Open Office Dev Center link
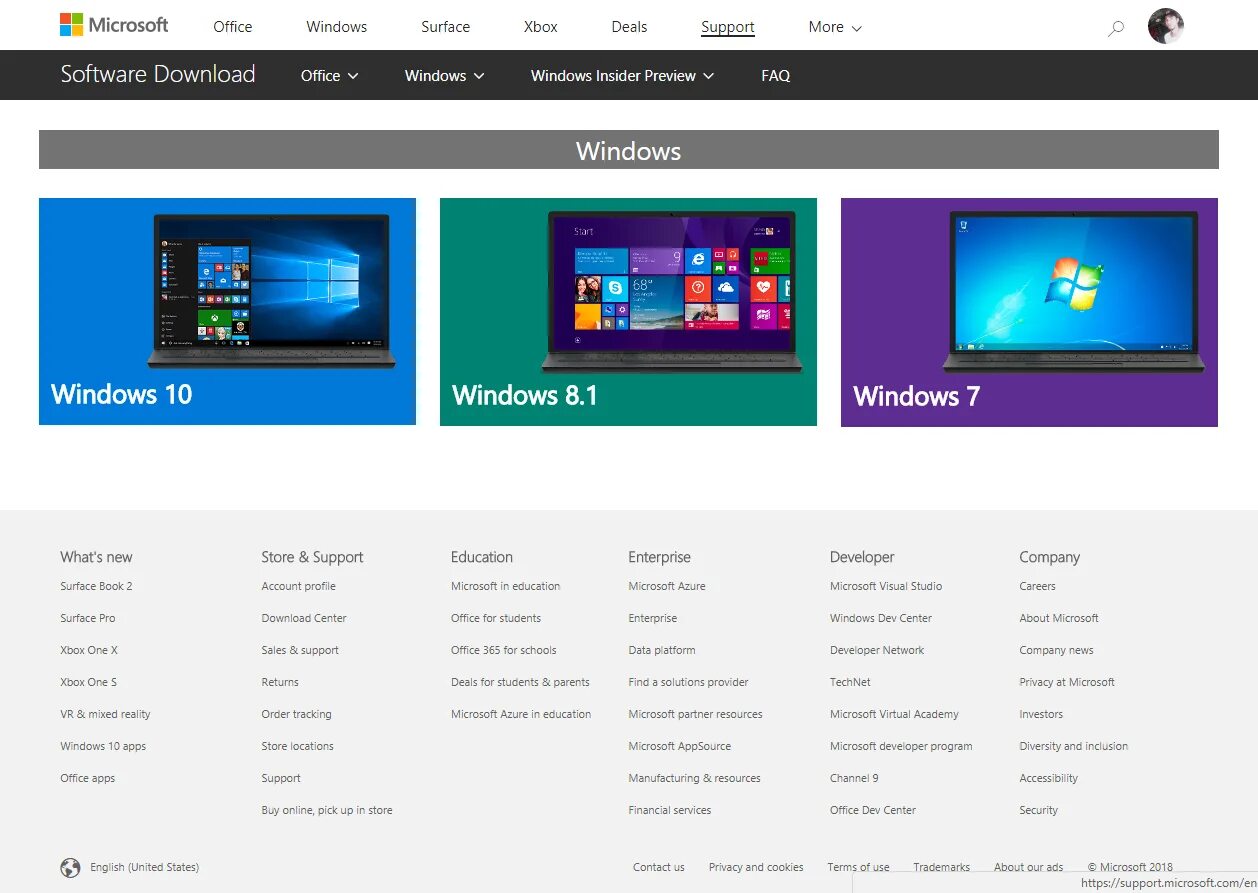Image resolution: width=1258 pixels, height=893 pixels. [873, 810]
